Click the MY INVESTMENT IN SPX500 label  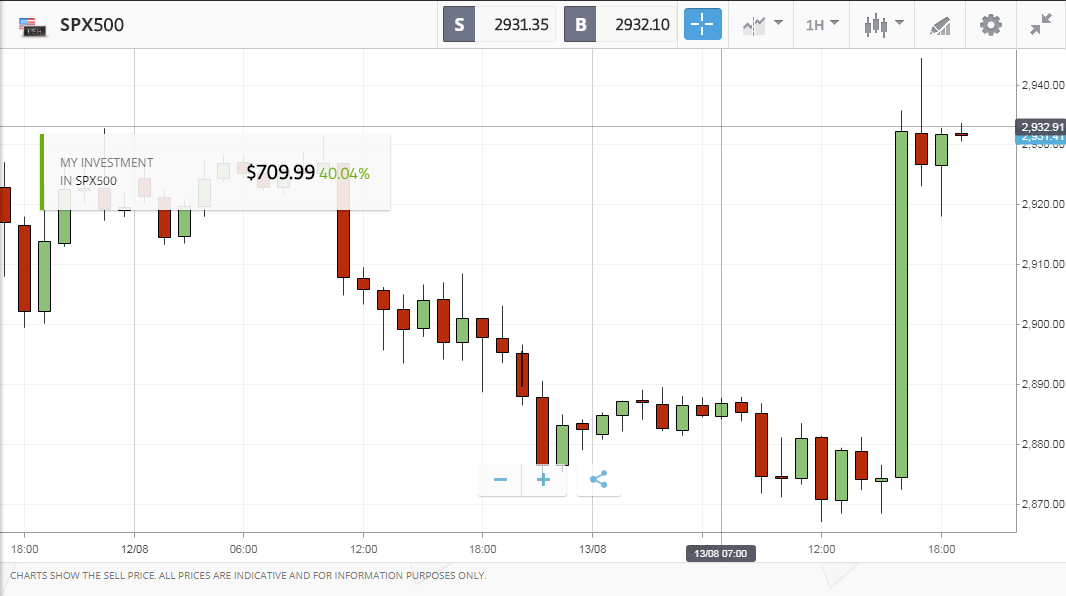point(107,172)
